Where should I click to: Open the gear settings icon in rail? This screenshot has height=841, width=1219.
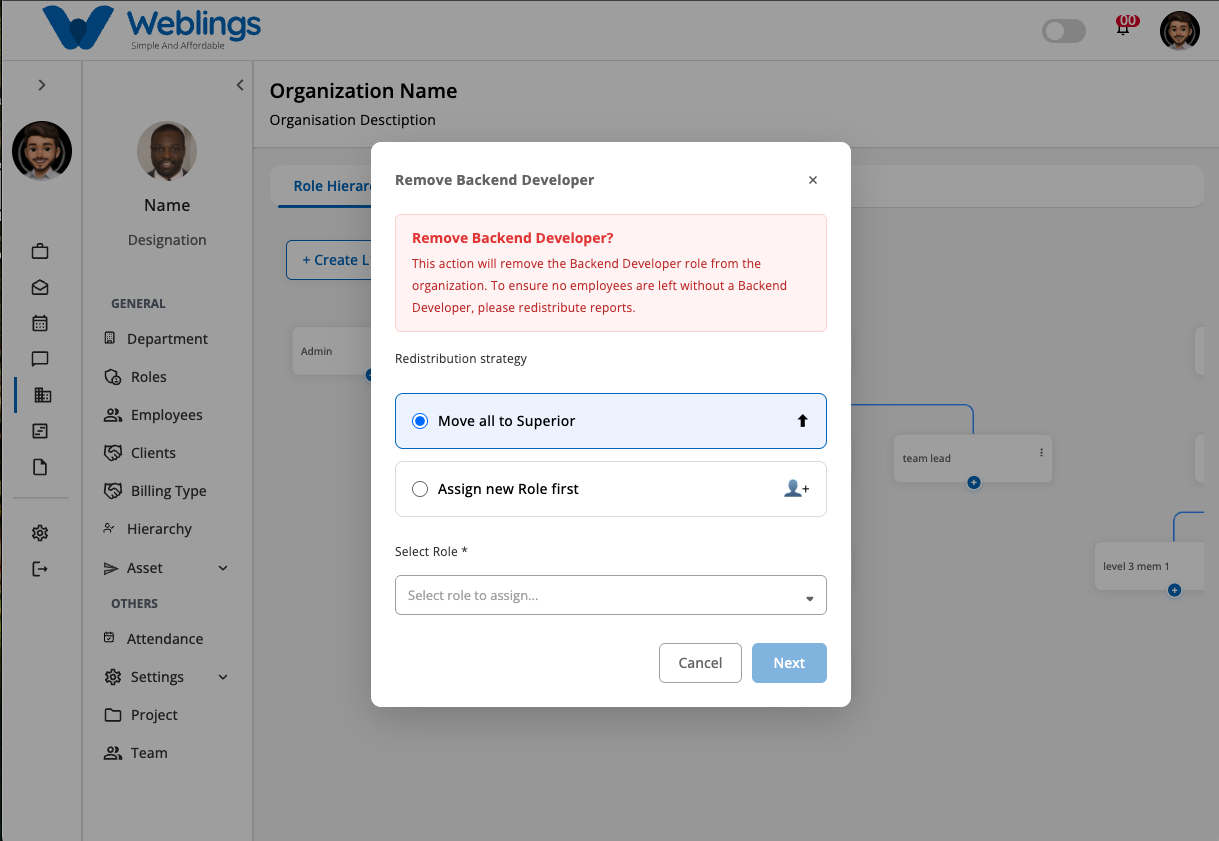(40, 533)
